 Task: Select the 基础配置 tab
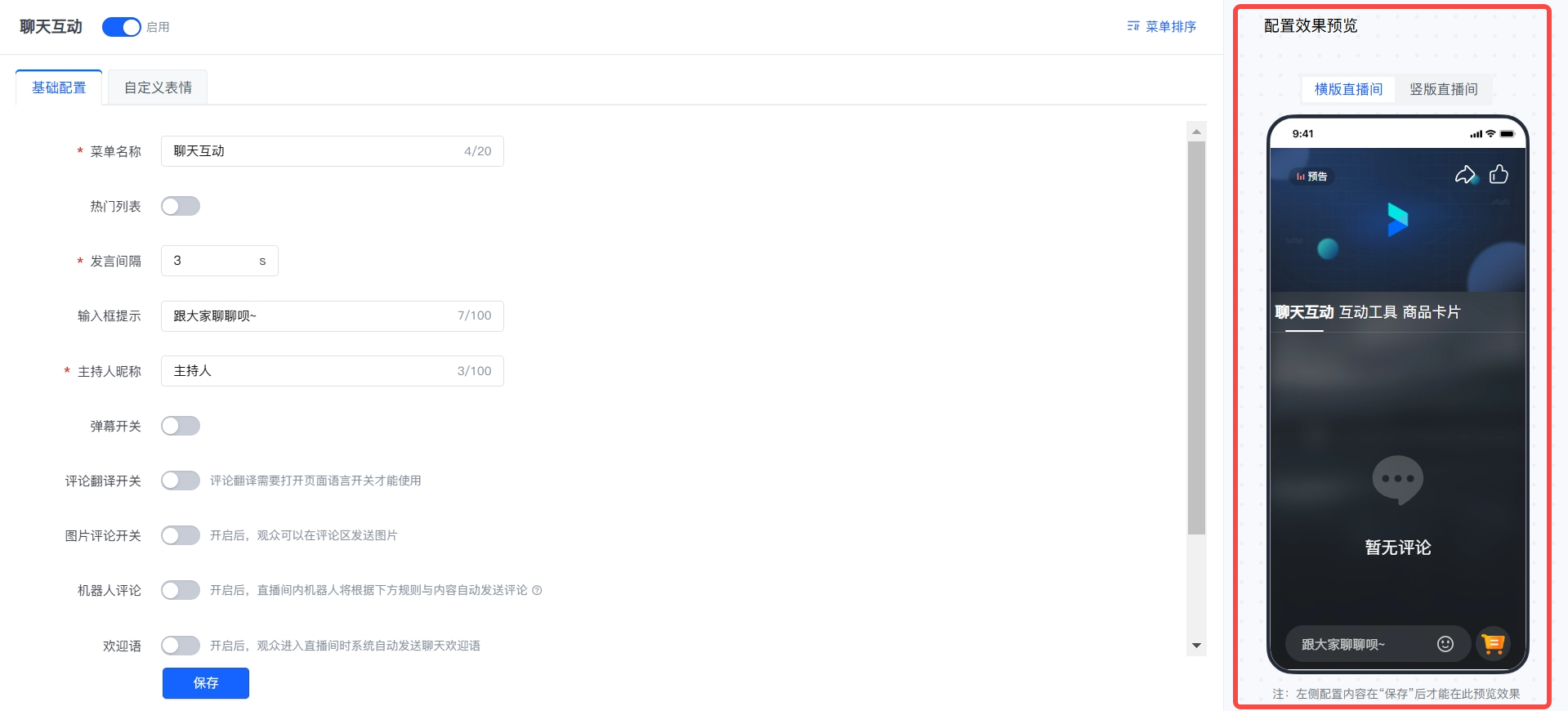coord(59,87)
